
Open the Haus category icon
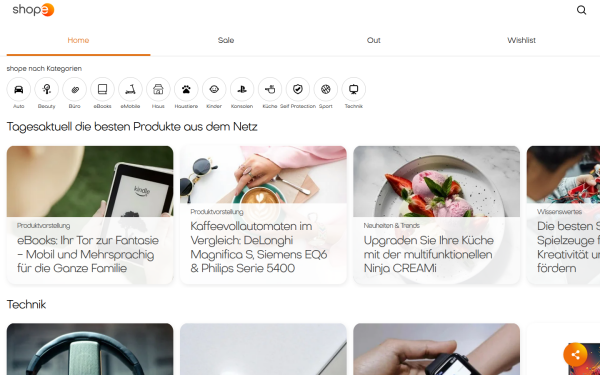coord(158,89)
